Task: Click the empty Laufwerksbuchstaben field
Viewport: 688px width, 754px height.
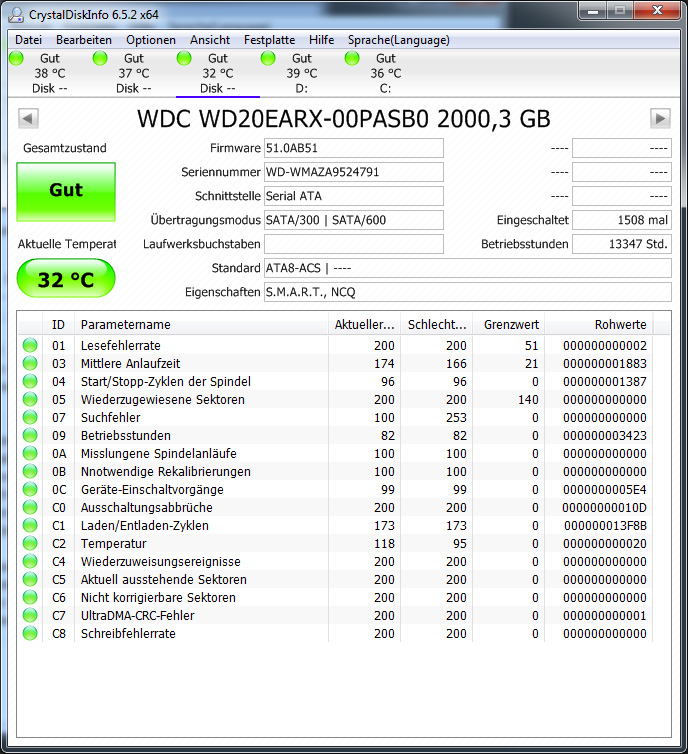Action: [353, 244]
